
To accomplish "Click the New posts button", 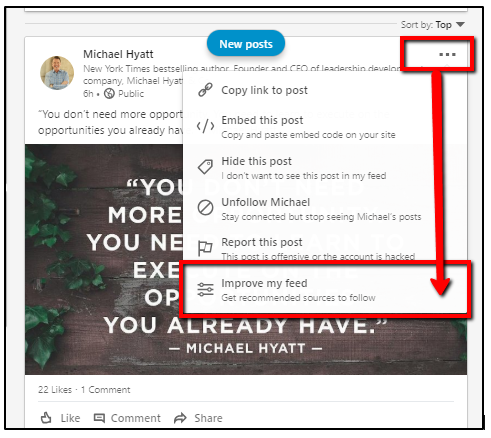I will pos(246,44).
